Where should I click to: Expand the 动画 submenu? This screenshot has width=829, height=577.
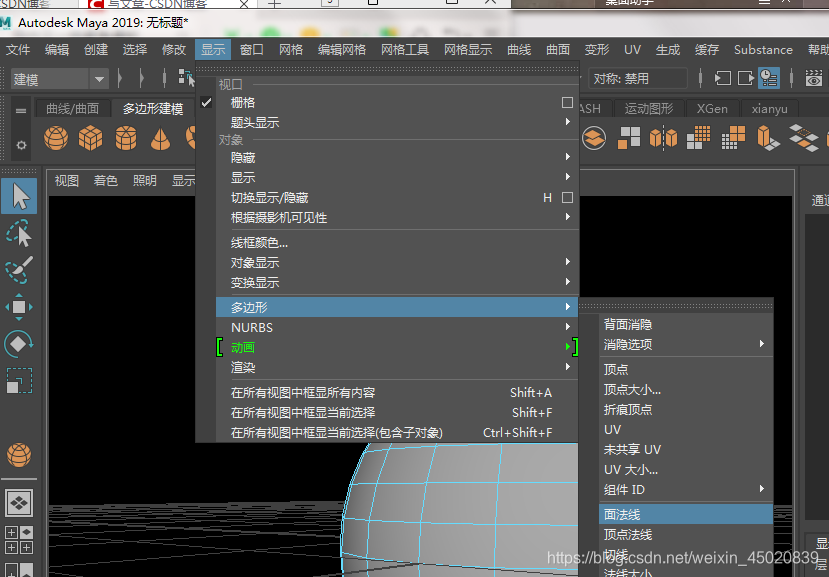tap(398, 347)
